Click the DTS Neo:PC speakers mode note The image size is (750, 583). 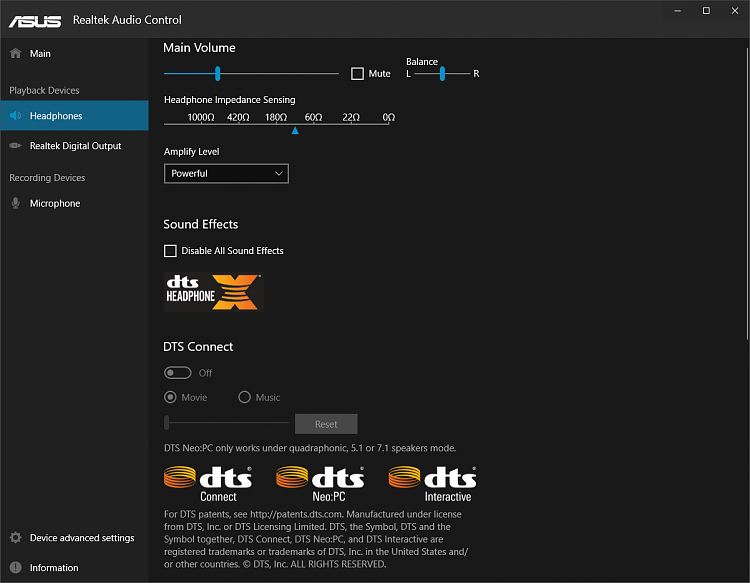(310, 448)
